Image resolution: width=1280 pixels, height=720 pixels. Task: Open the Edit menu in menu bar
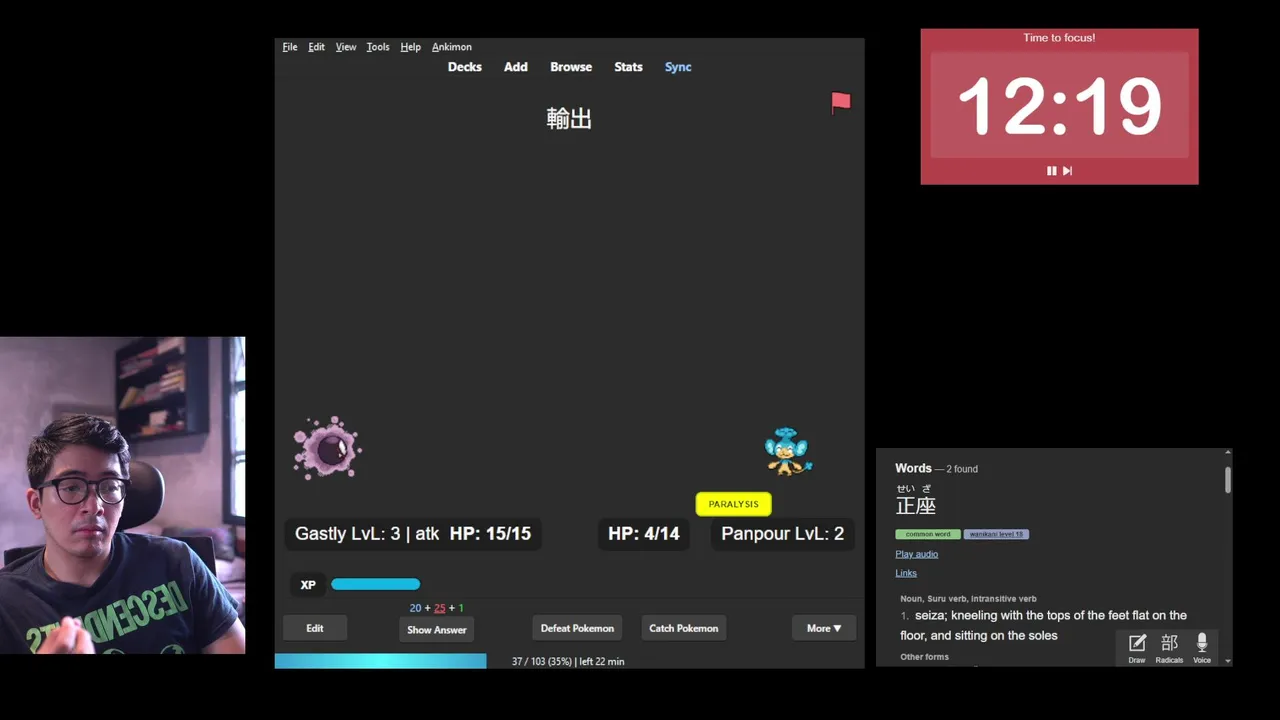click(x=316, y=47)
